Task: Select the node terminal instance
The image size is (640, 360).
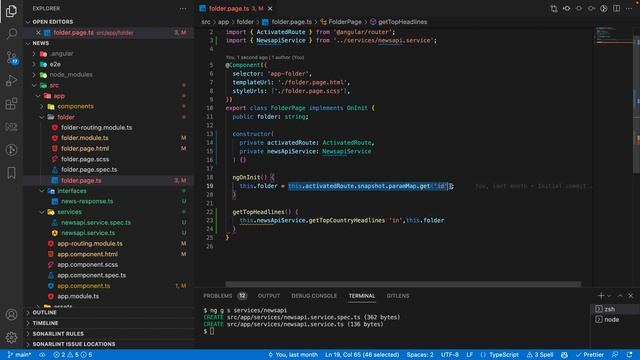Action: click(x=615, y=320)
